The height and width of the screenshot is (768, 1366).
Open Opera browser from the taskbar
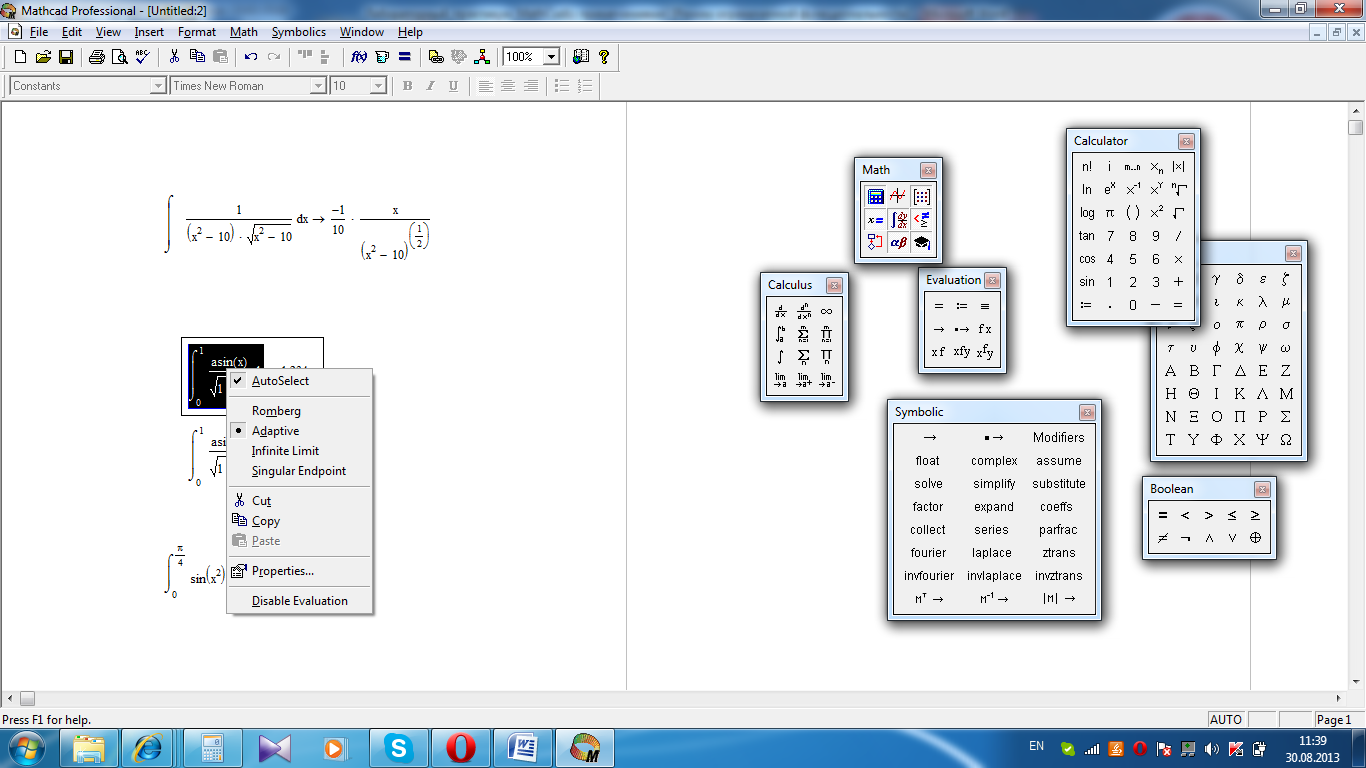click(461, 747)
